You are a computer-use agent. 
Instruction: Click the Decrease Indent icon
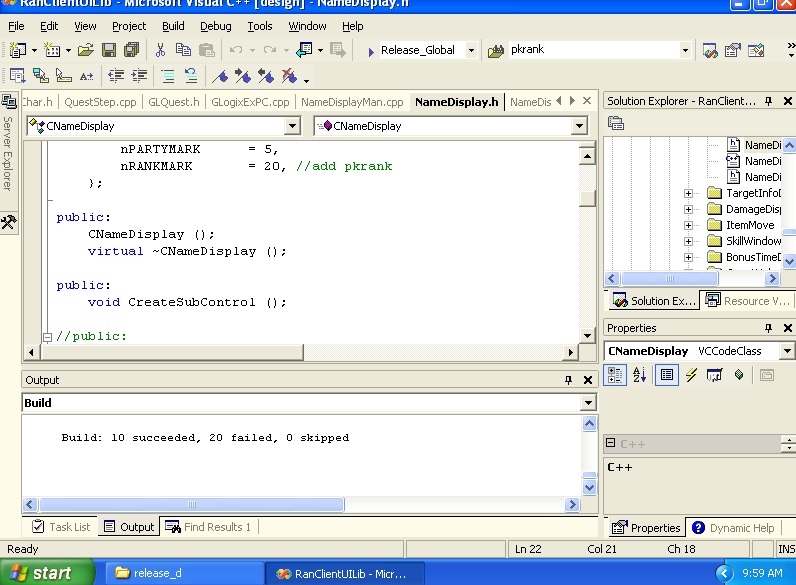point(116,76)
